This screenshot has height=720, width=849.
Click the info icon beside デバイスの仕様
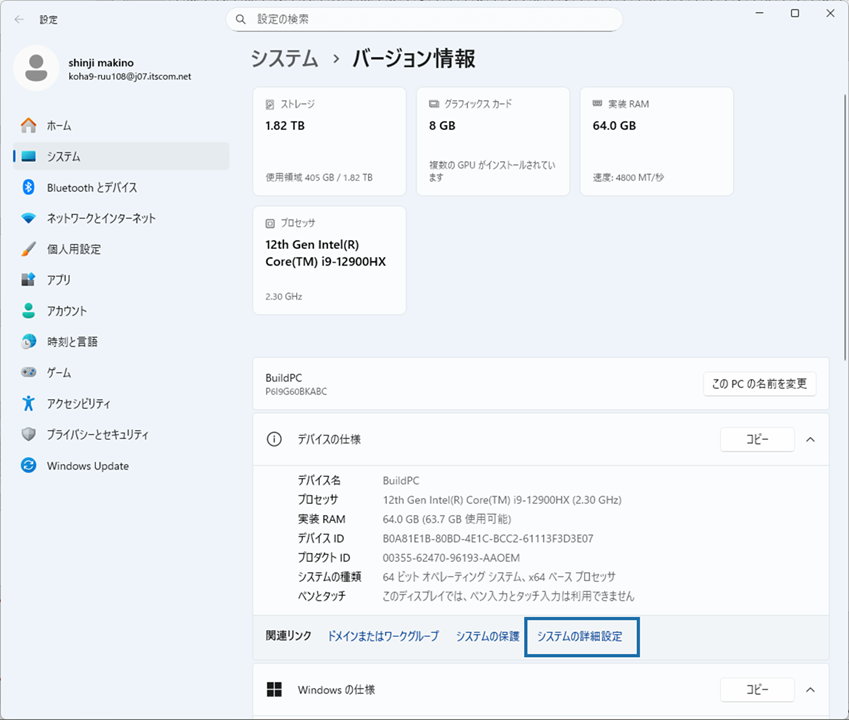pyautogui.click(x=275, y=439)
